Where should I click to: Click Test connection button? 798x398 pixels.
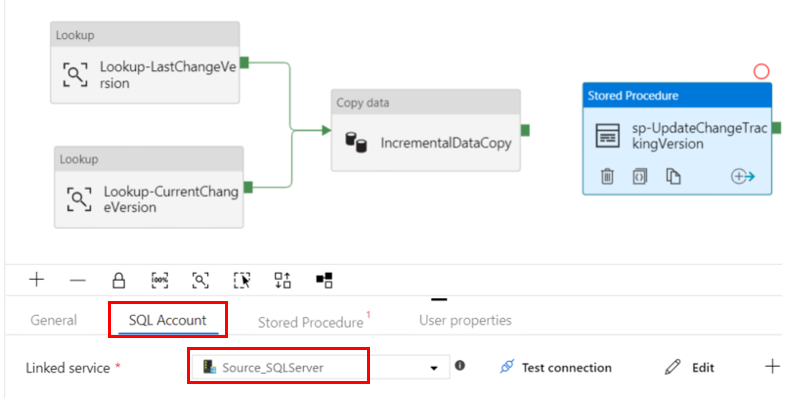pos(556,367)
